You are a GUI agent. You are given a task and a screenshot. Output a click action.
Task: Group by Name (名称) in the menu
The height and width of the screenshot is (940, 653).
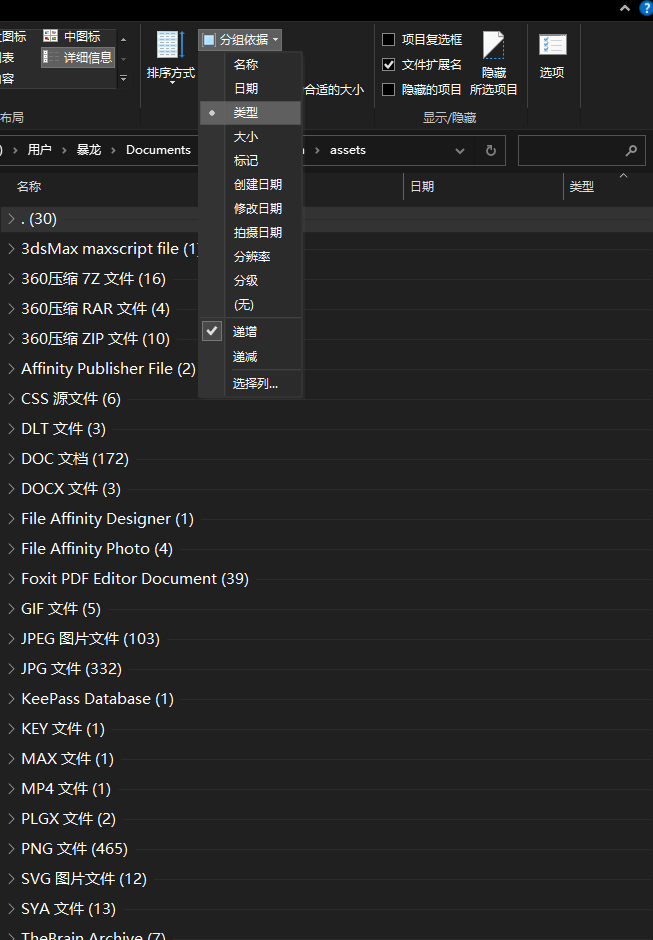251,65
